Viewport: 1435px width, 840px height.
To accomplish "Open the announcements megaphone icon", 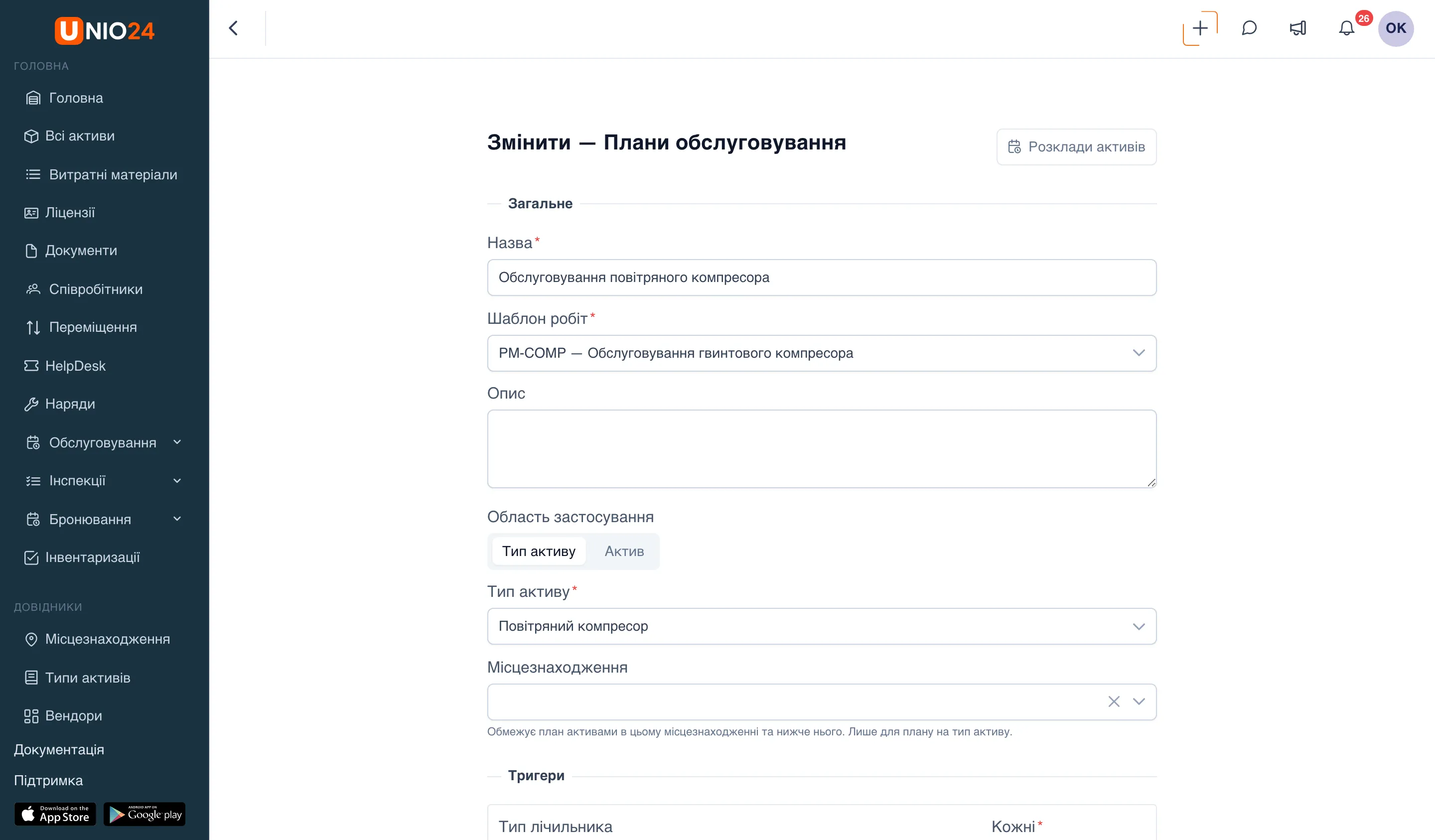I will coord(1298,28).
